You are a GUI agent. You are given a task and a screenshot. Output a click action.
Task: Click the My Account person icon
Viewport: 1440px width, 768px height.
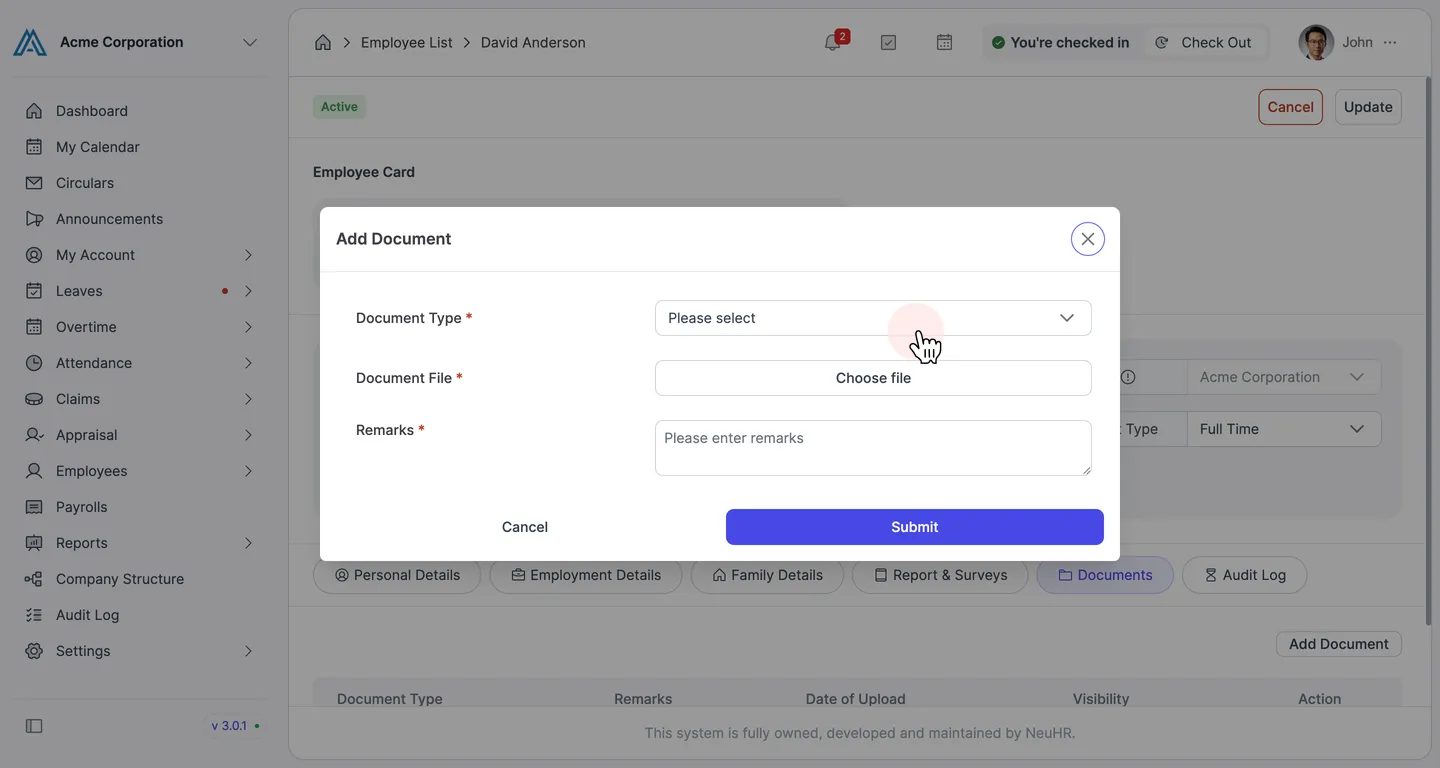[34, 255]
